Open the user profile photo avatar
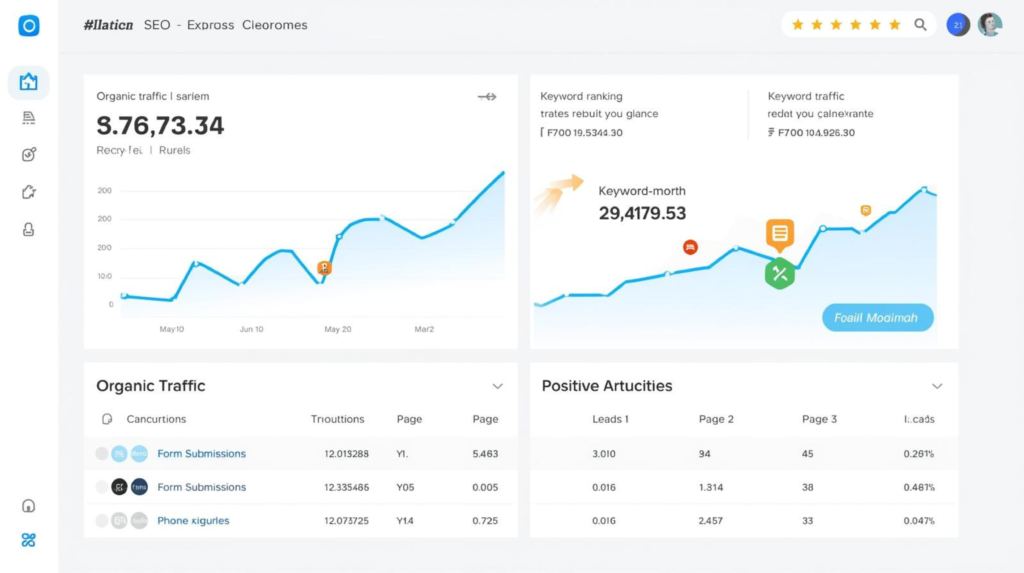This screenshot has height=573, width=1024. coord(990,25)
